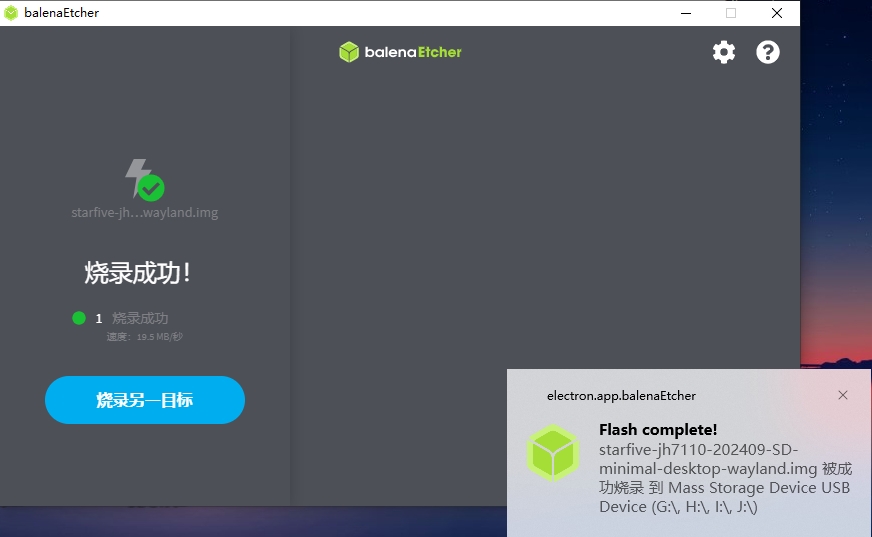Screen dimensions: 872x537
Task: Click the balenaEtcher wordmark text in header
Action: [413, 52]
